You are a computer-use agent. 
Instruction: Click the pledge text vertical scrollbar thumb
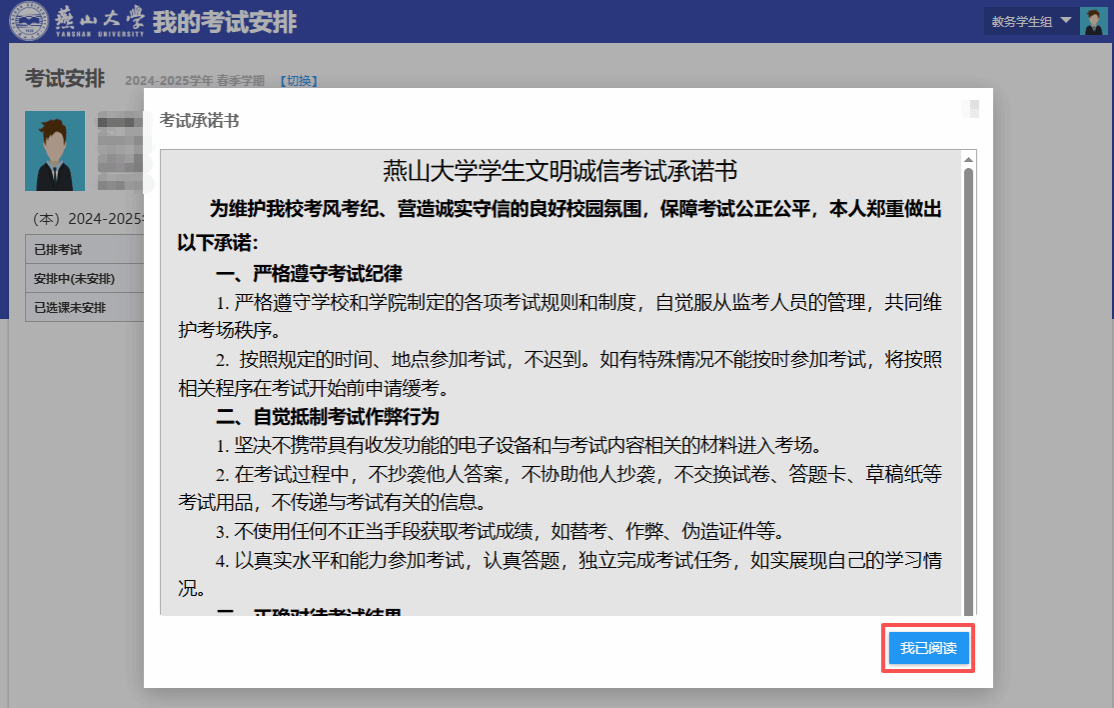point(968,390)
